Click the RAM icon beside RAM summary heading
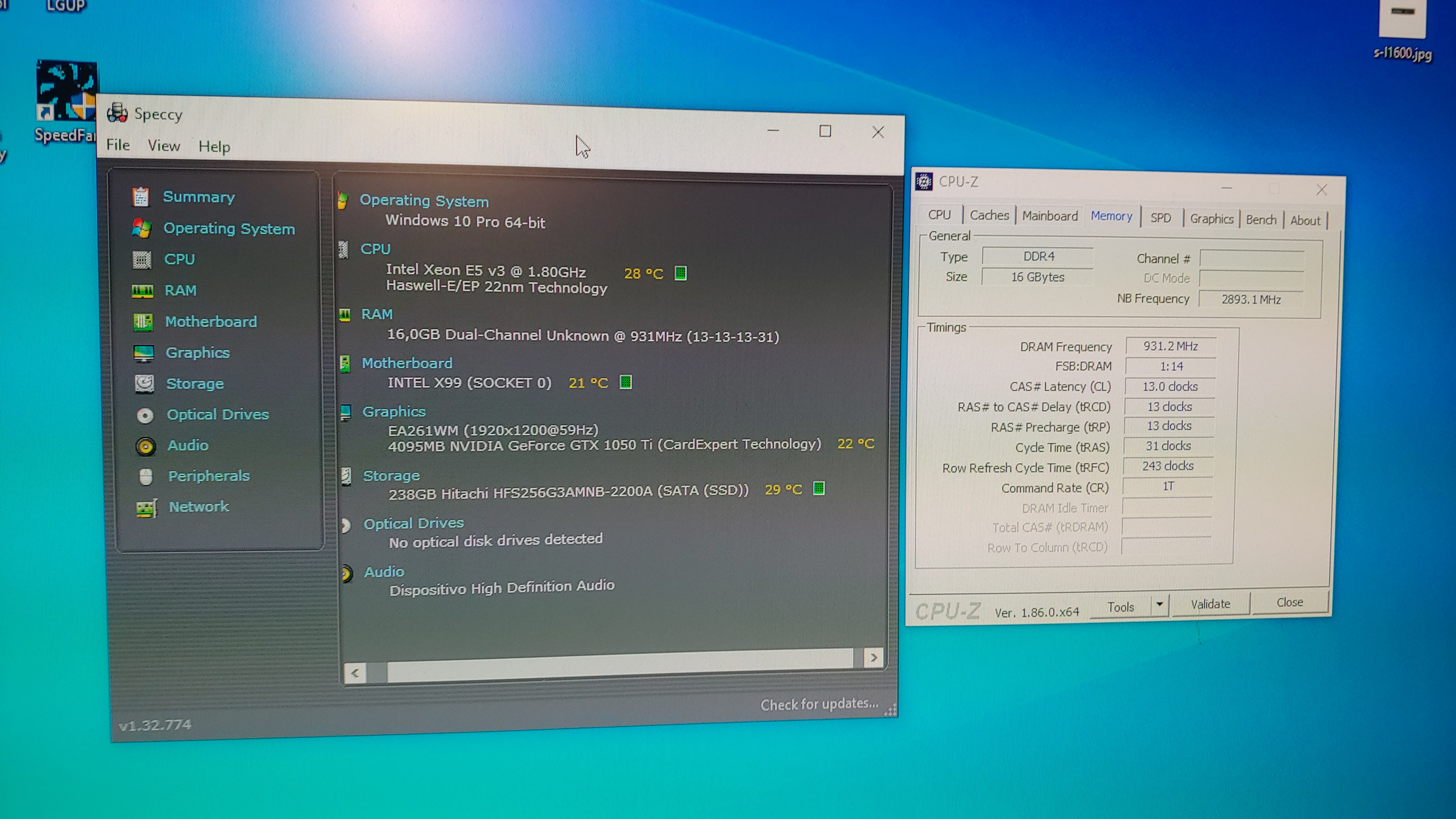Viewport: 1456px width, 819px height. (345, 315)
